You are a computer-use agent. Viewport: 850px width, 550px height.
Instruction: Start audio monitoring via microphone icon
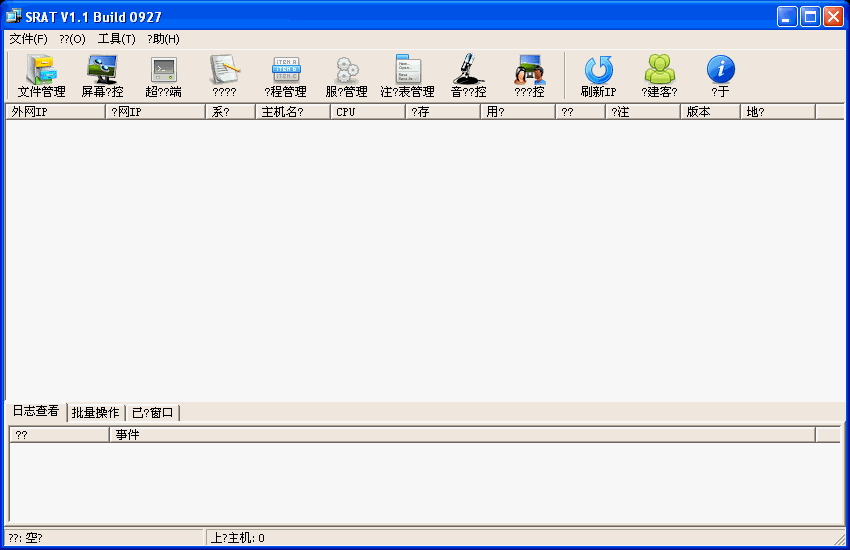tap(468, 76)
